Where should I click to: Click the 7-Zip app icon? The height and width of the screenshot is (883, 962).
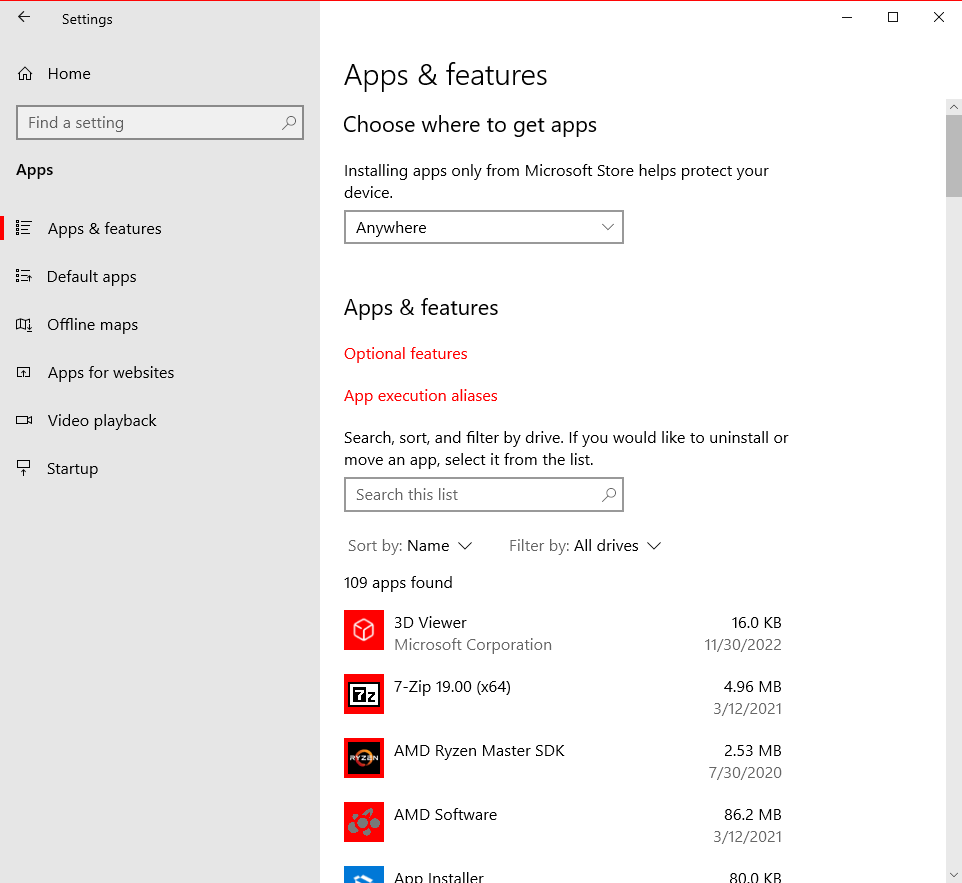(364, 694)
